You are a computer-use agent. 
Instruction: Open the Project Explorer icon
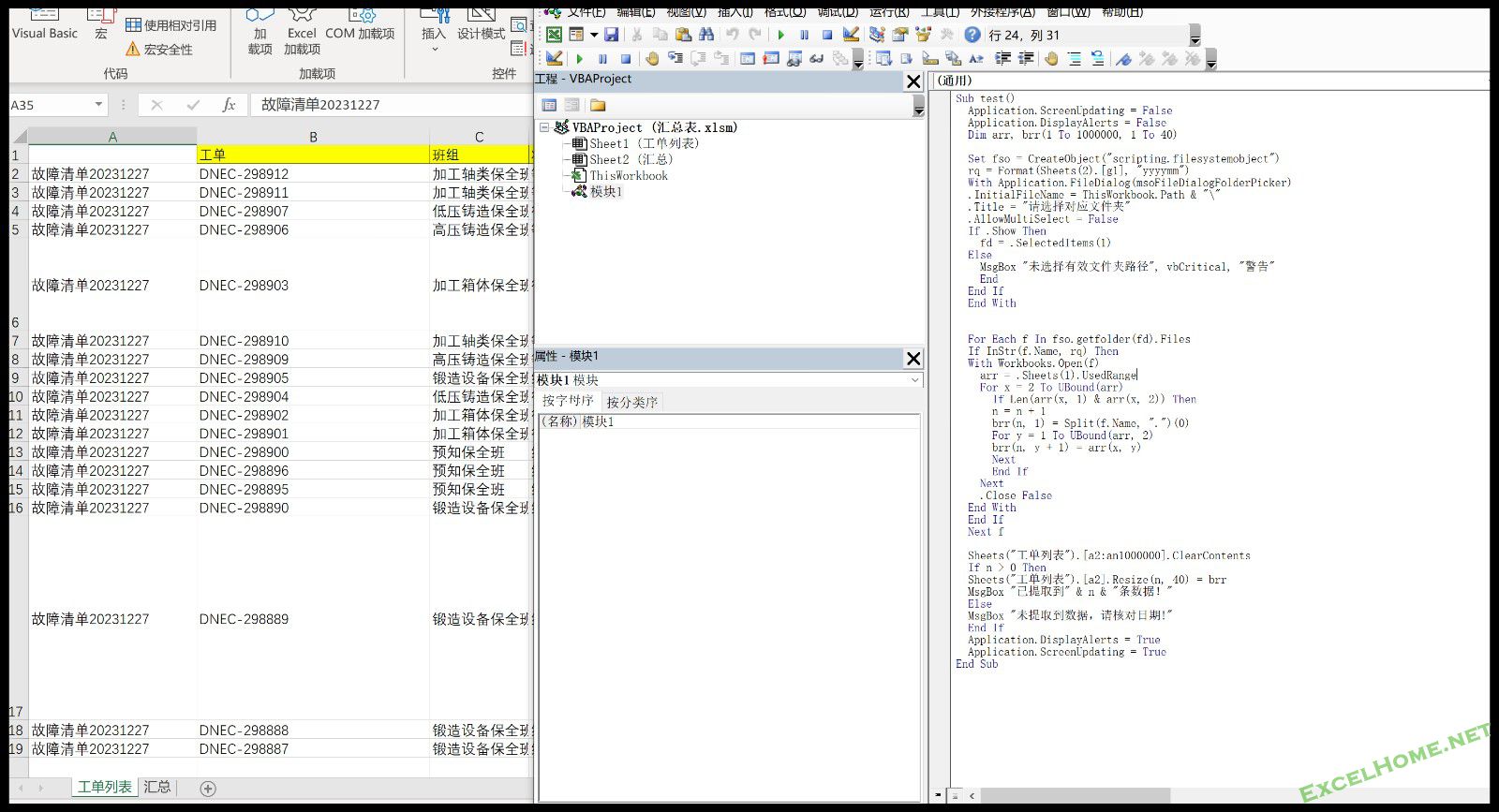(877, 35)
